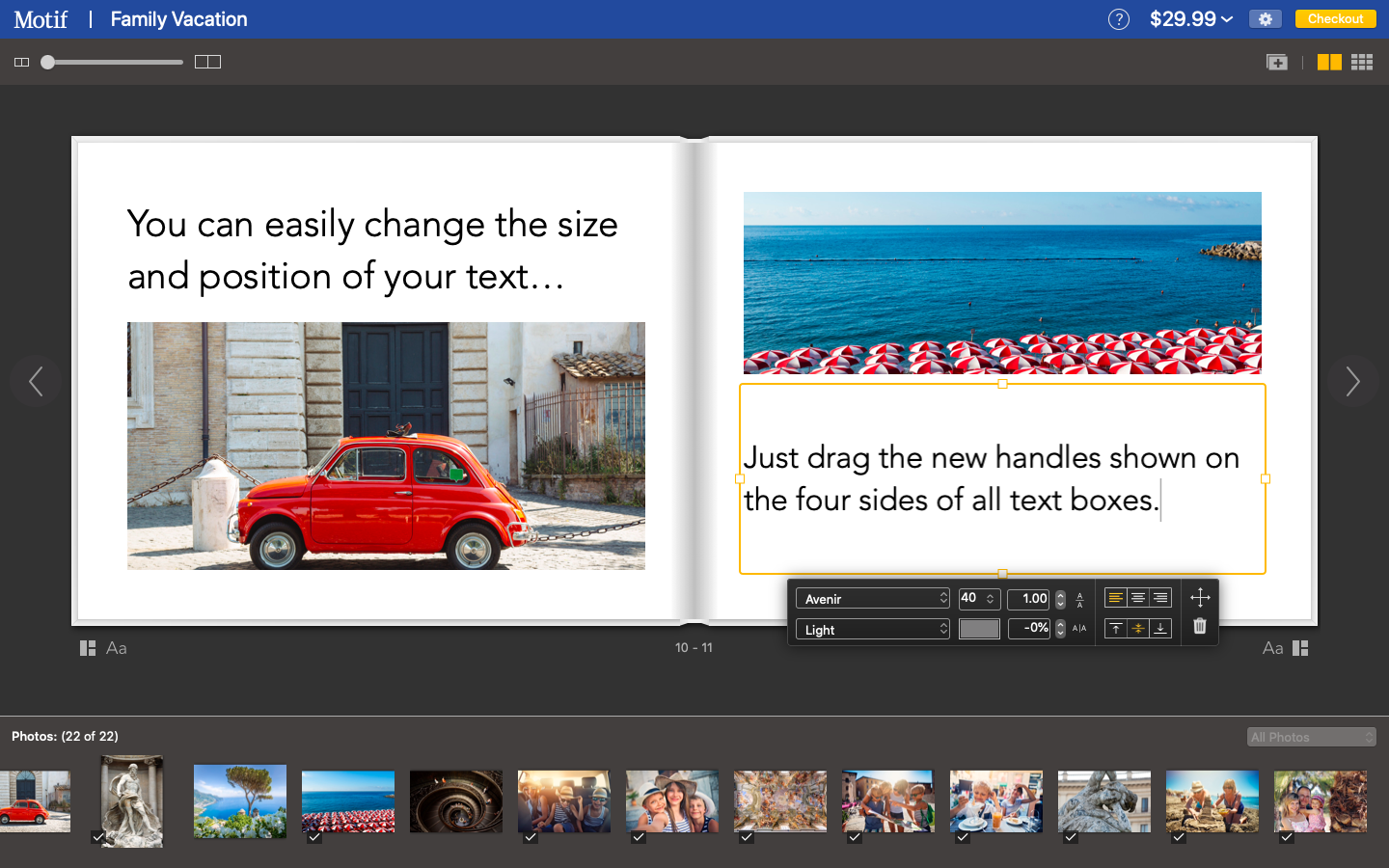The image size is (1389, 868).
Task: Click the grid view icon top right
Action: click(x=1362, y=61)
